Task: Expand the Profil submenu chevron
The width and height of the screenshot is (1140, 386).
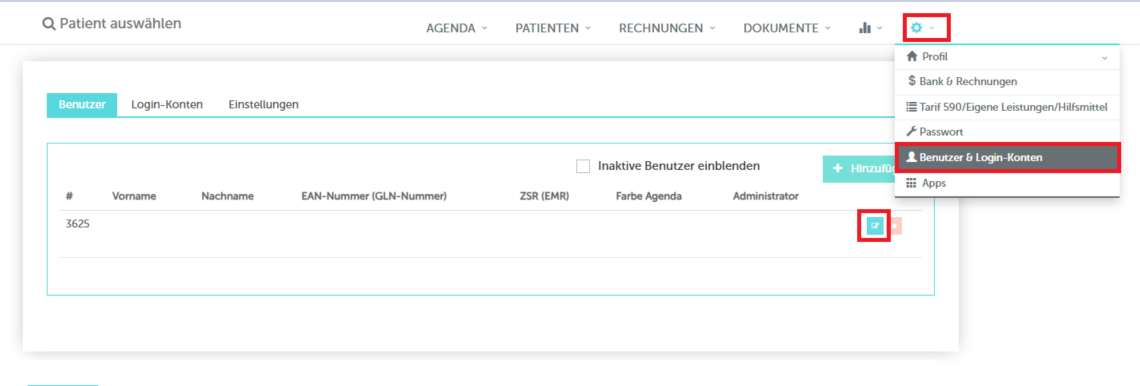Action: pos(1104,57)
